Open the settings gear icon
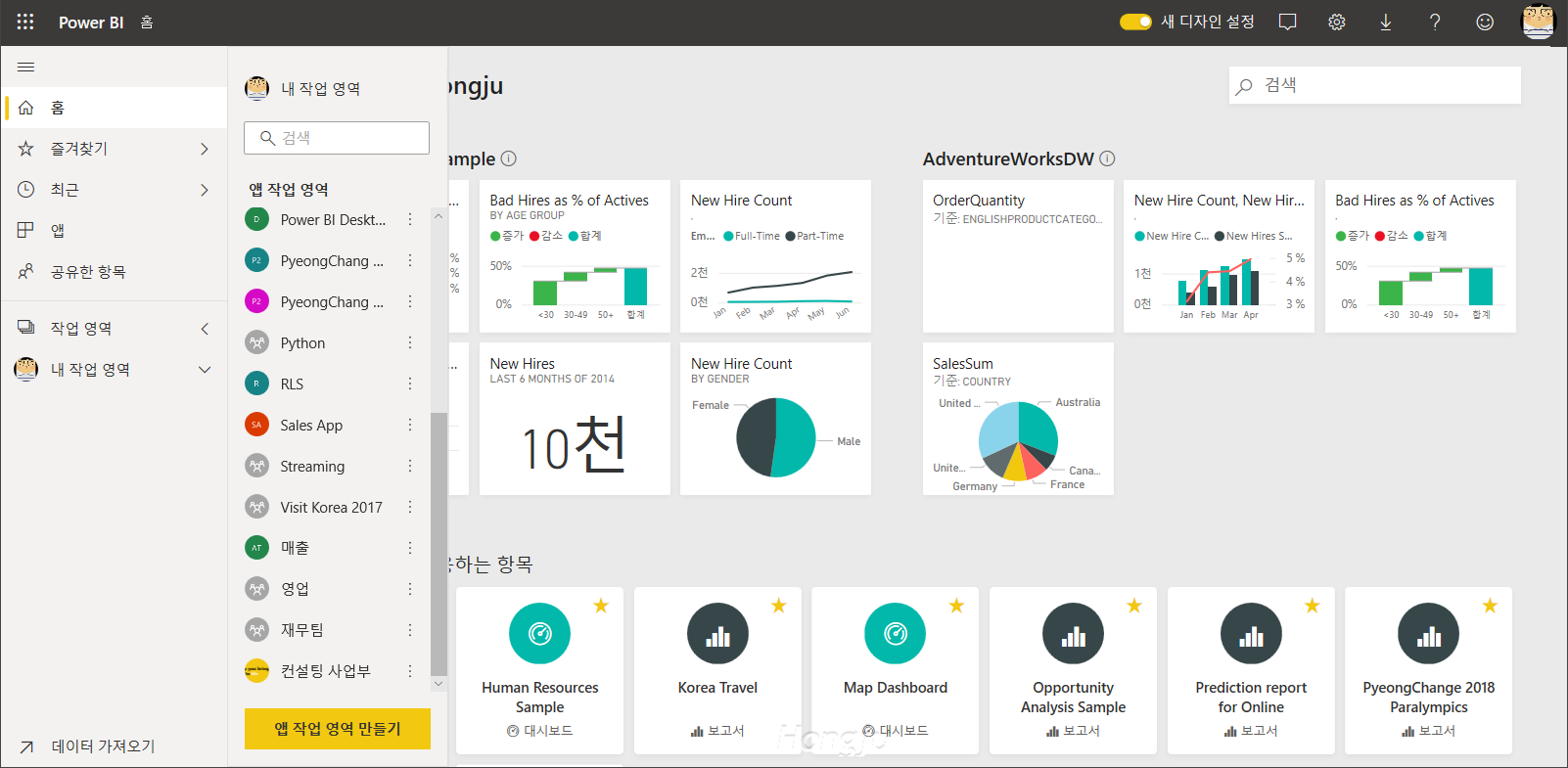This screenshot has width=1568, height=768. 1337,22
